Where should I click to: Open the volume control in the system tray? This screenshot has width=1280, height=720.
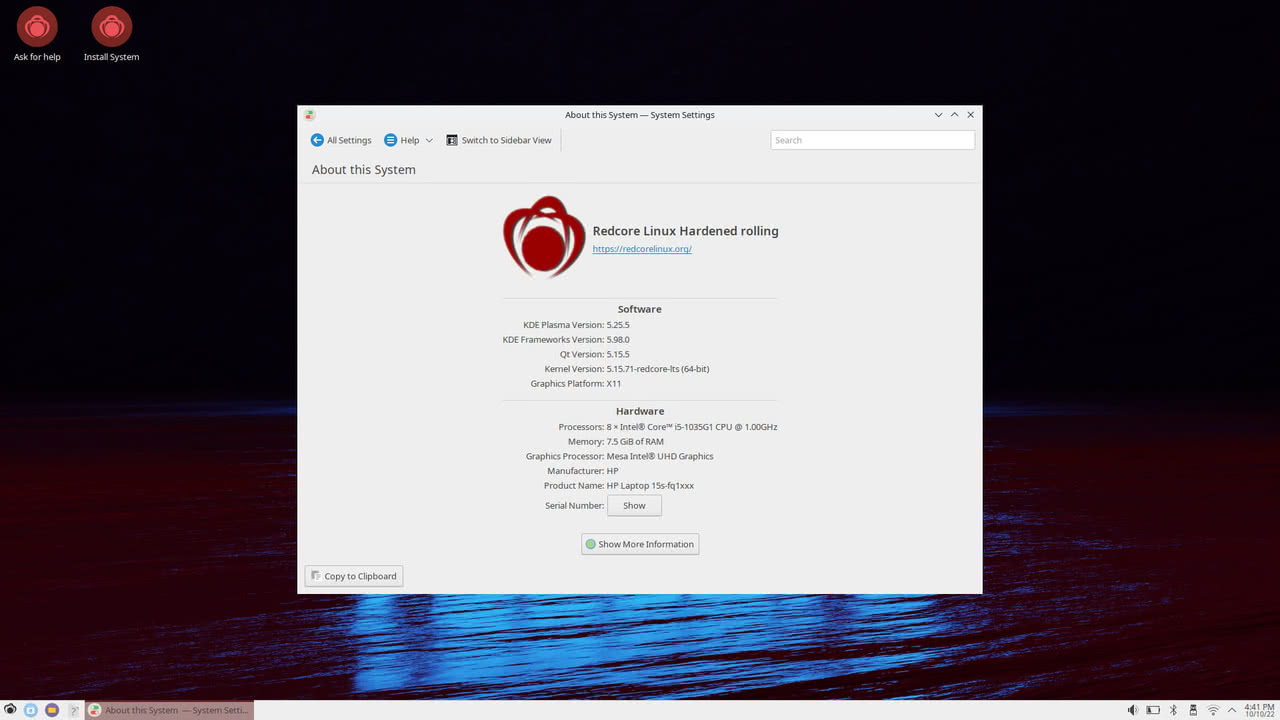1133,710
